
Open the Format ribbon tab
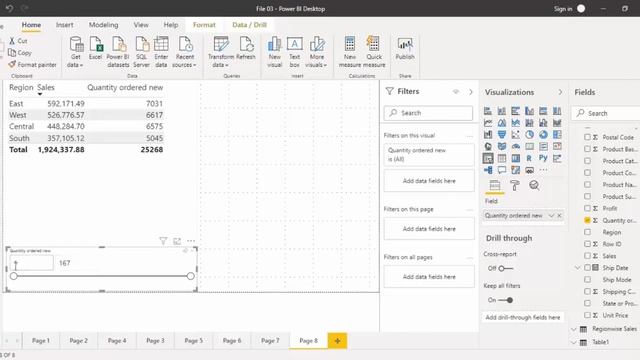[x=204, y=25]
